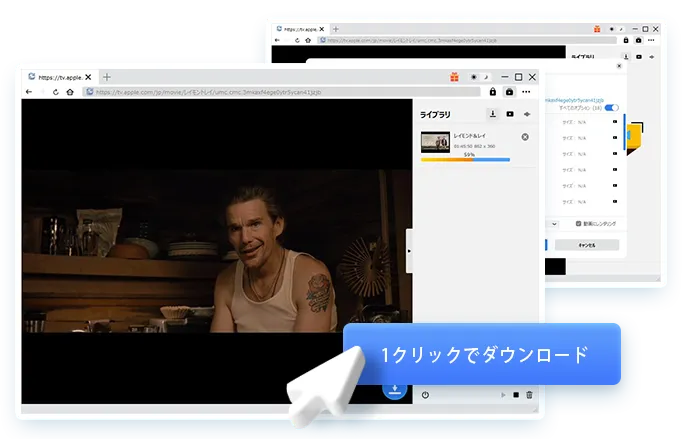The image size is (686, 439).
Task: Switch to dark mode in back window
Action: 621,29
